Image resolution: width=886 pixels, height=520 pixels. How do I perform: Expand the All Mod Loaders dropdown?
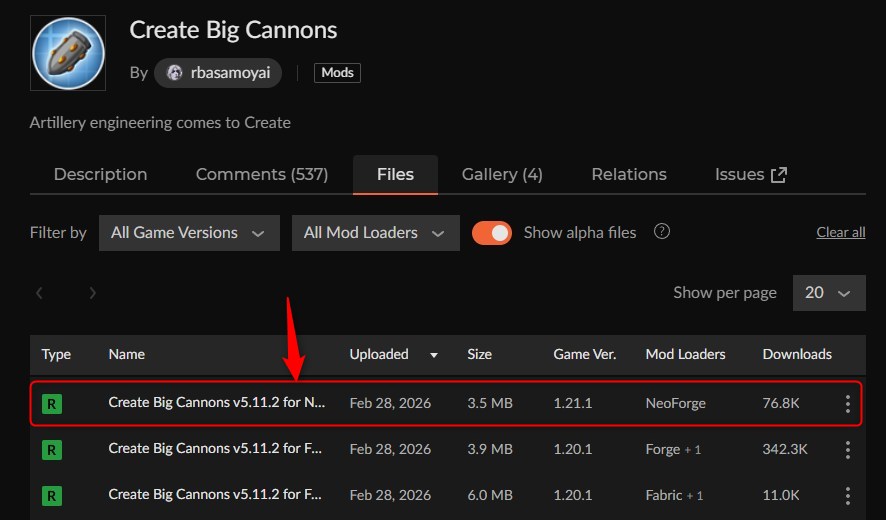coord(376,233)
